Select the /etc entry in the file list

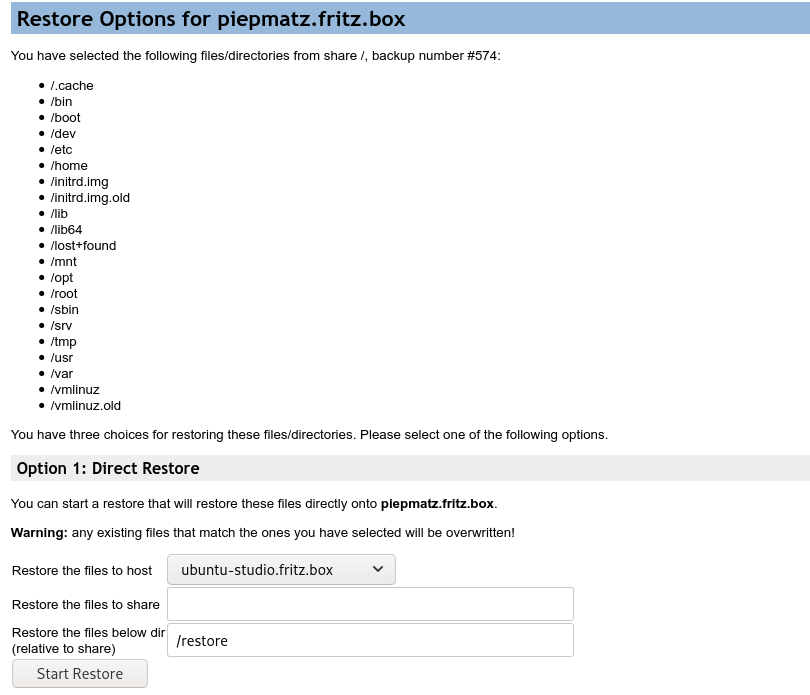(63, 149)
